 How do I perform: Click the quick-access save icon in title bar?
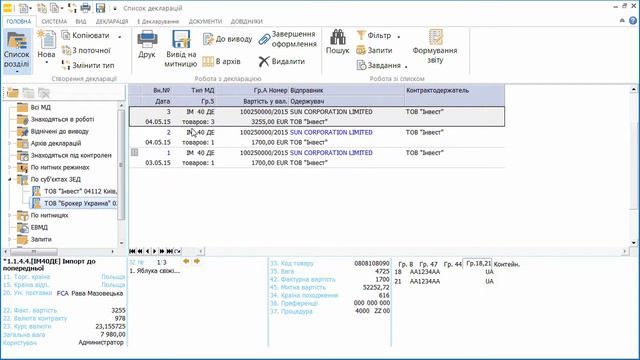coord(100,8)
